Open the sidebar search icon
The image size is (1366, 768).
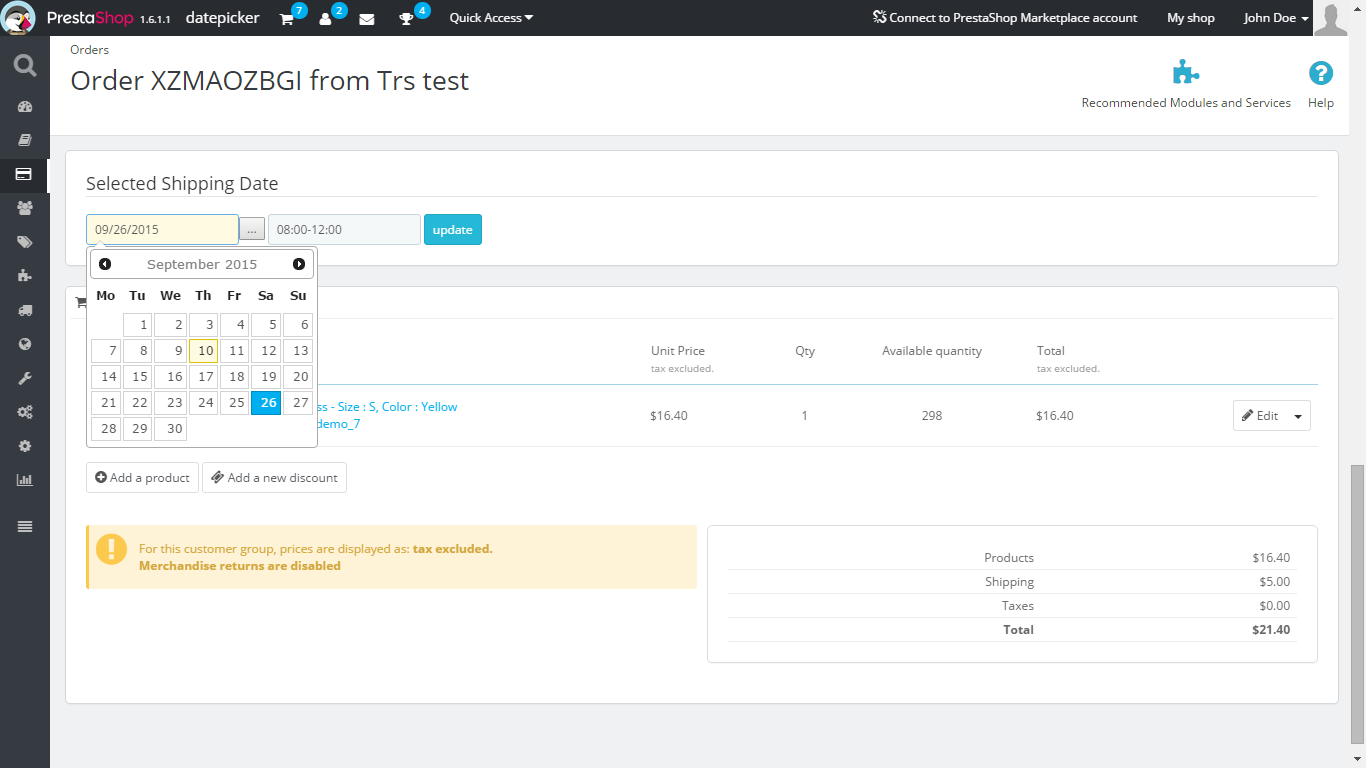coord(25,66)
